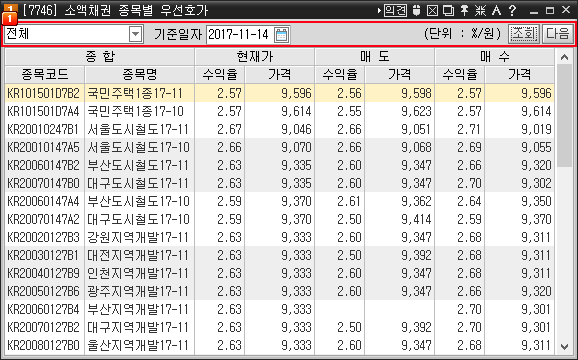Close the 소액채권 종목별 우선호가 window
The height and width of the screenshot is (360, 578).
click(x=566, y=10)
